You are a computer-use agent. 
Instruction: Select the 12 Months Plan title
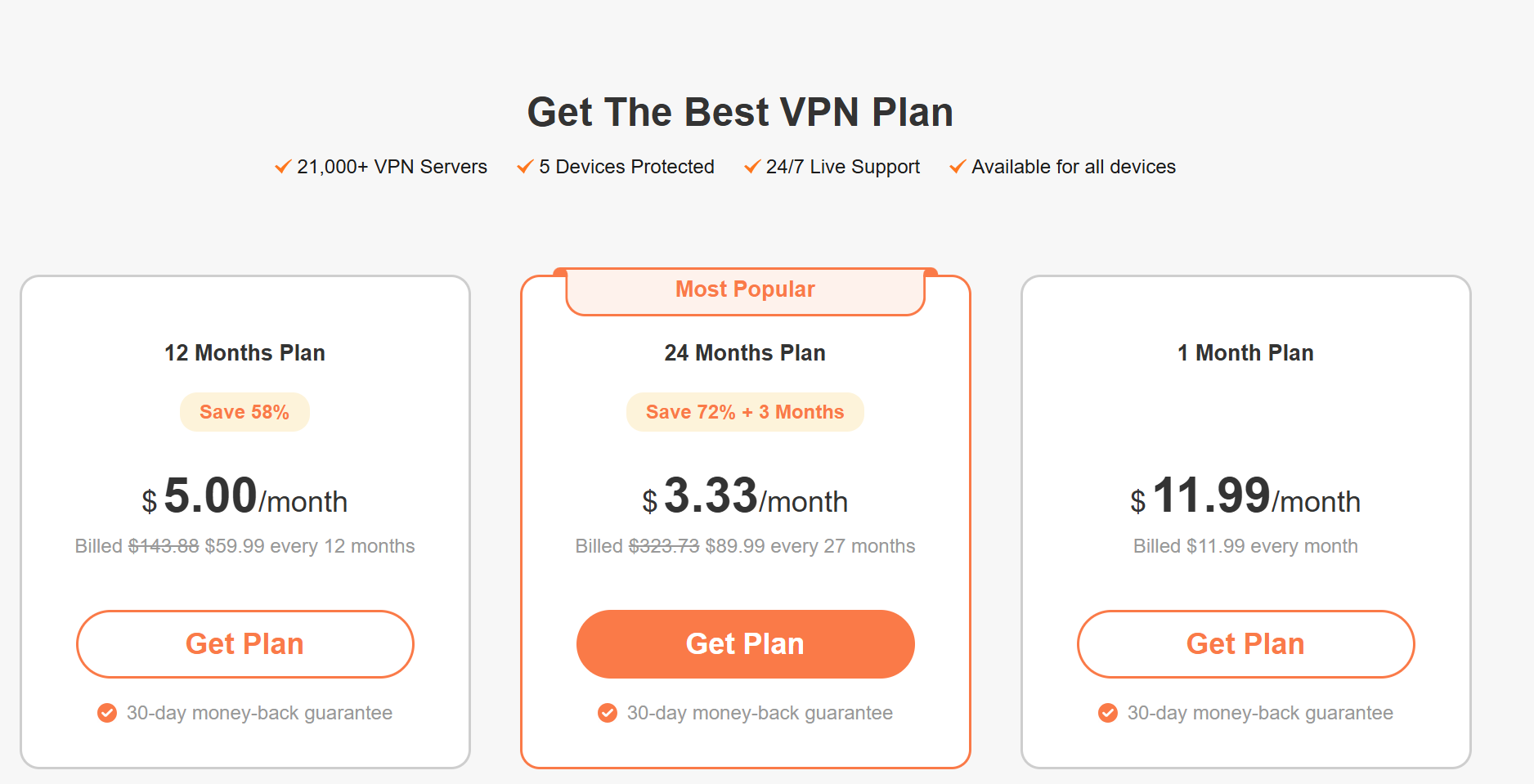(x=244, y=353)
